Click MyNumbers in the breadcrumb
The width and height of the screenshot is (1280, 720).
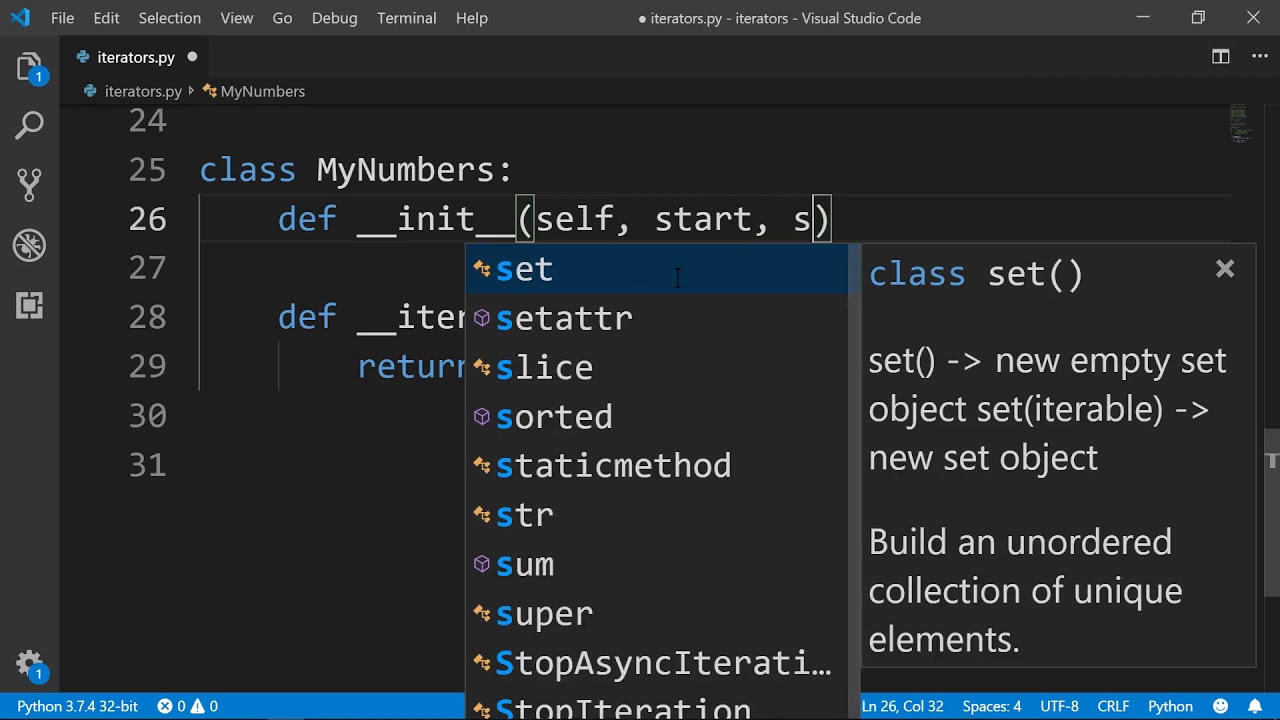[262, 91]
